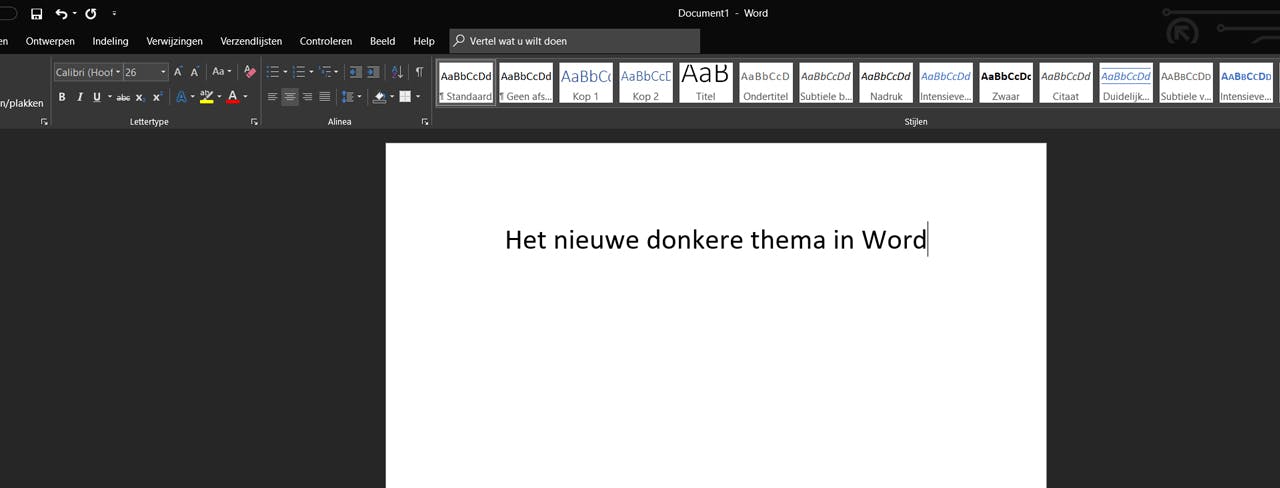Switch to the Verwijzingen tab
Viewport: 1280px width, 488px height.
tap(174, 41)
